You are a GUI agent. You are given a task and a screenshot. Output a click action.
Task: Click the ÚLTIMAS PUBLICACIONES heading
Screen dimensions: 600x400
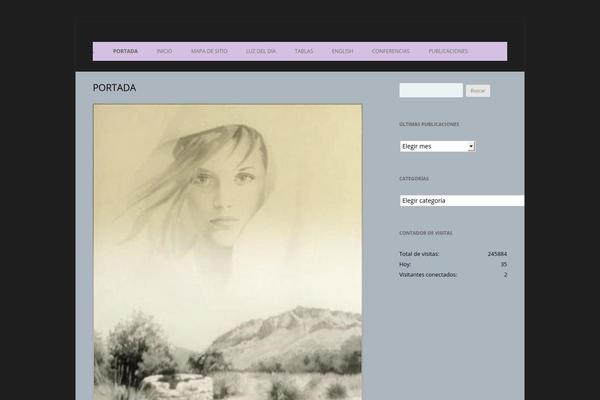pos(429,124)
